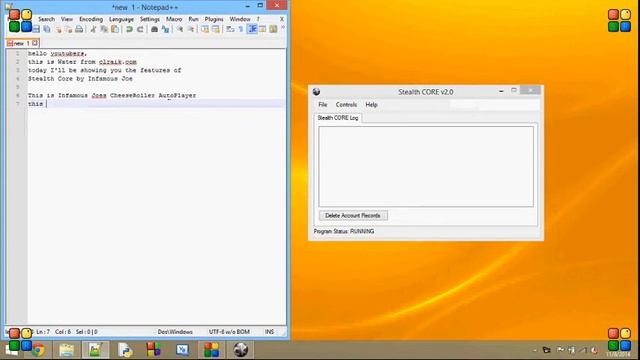Click the Cut scissors icon
The image size is (640, 360).
click(x=93, y=29)
